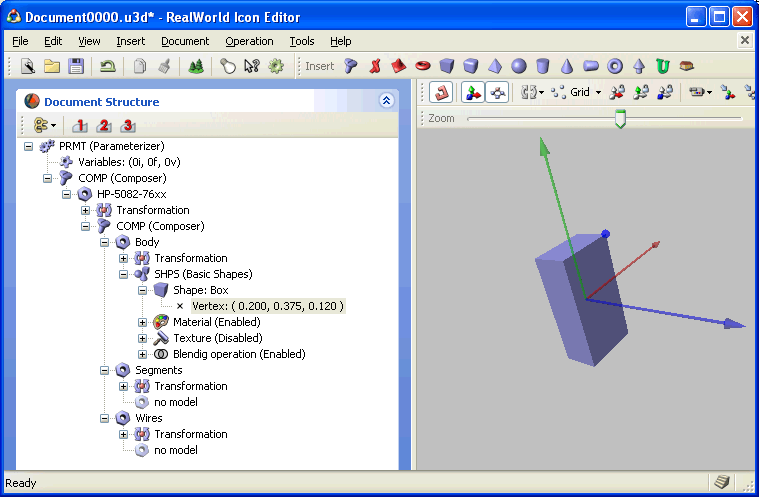Click the green-arrow axis view icon

click(641, 92)
